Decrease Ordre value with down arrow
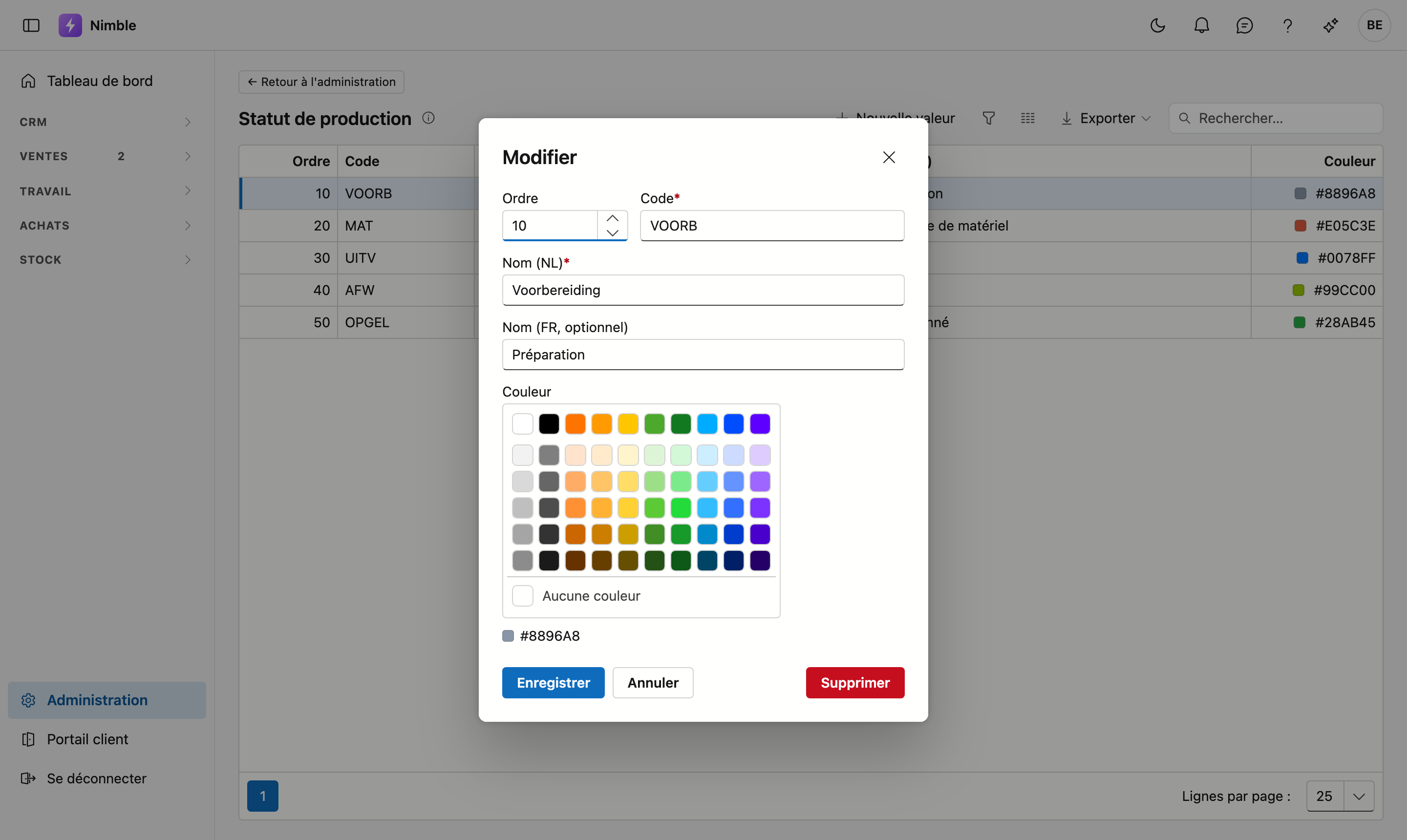This screenshot has width=1407, height=840. pos(613,232)
